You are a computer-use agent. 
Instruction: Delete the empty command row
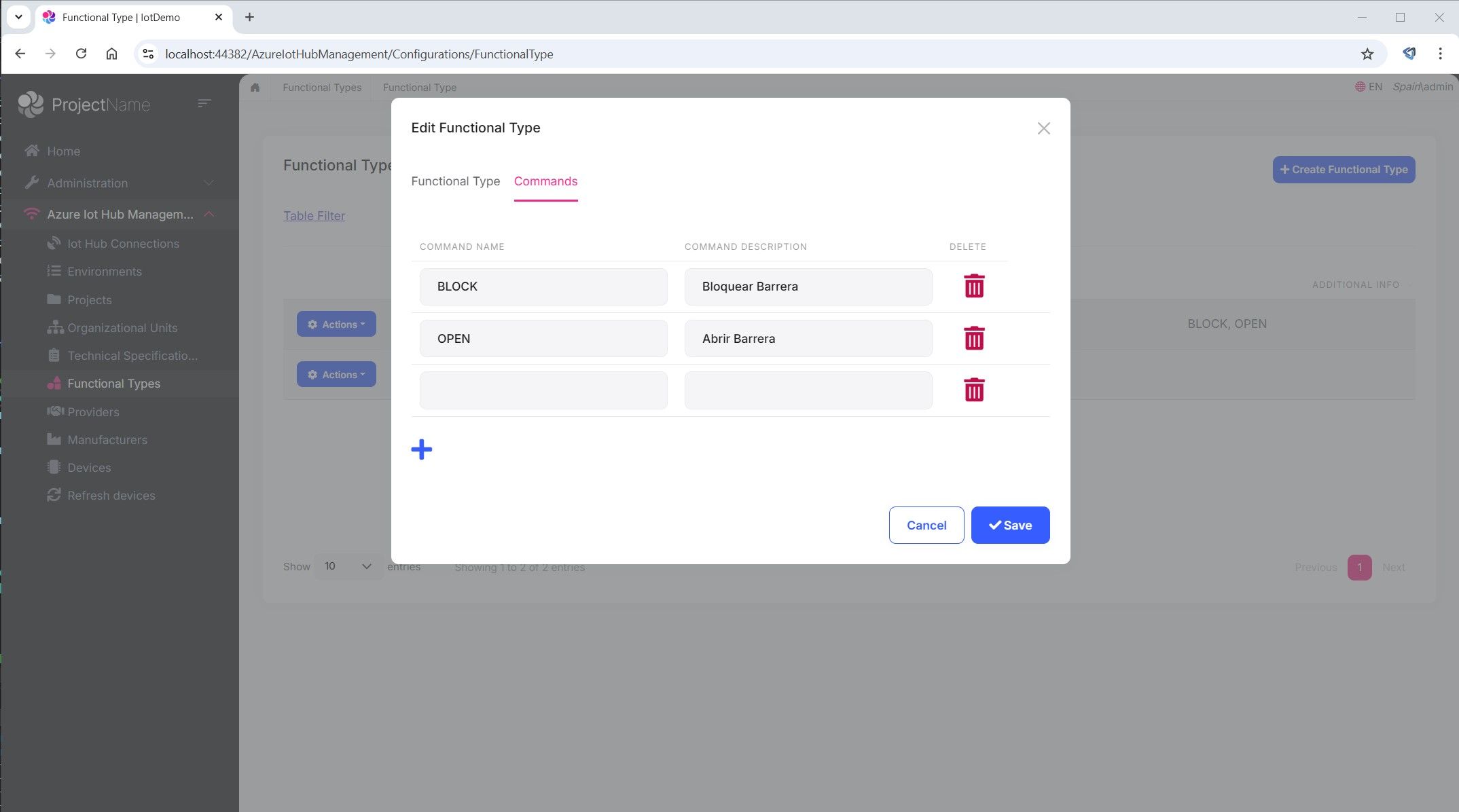(x=974, y=390)
